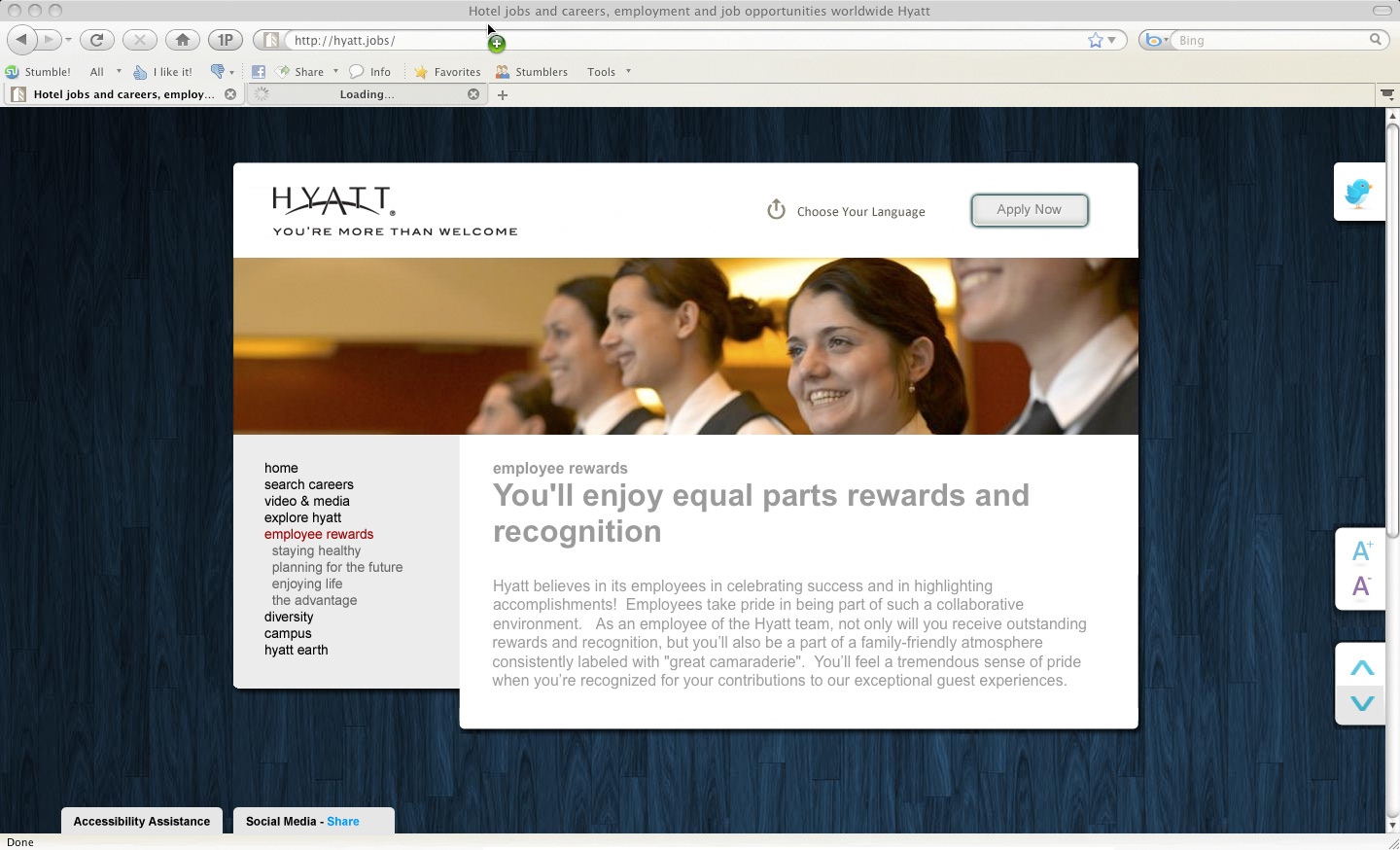The image size is (1400, 850).
Task: Click the Share toolbar button
Action: [x=300, y=71]
